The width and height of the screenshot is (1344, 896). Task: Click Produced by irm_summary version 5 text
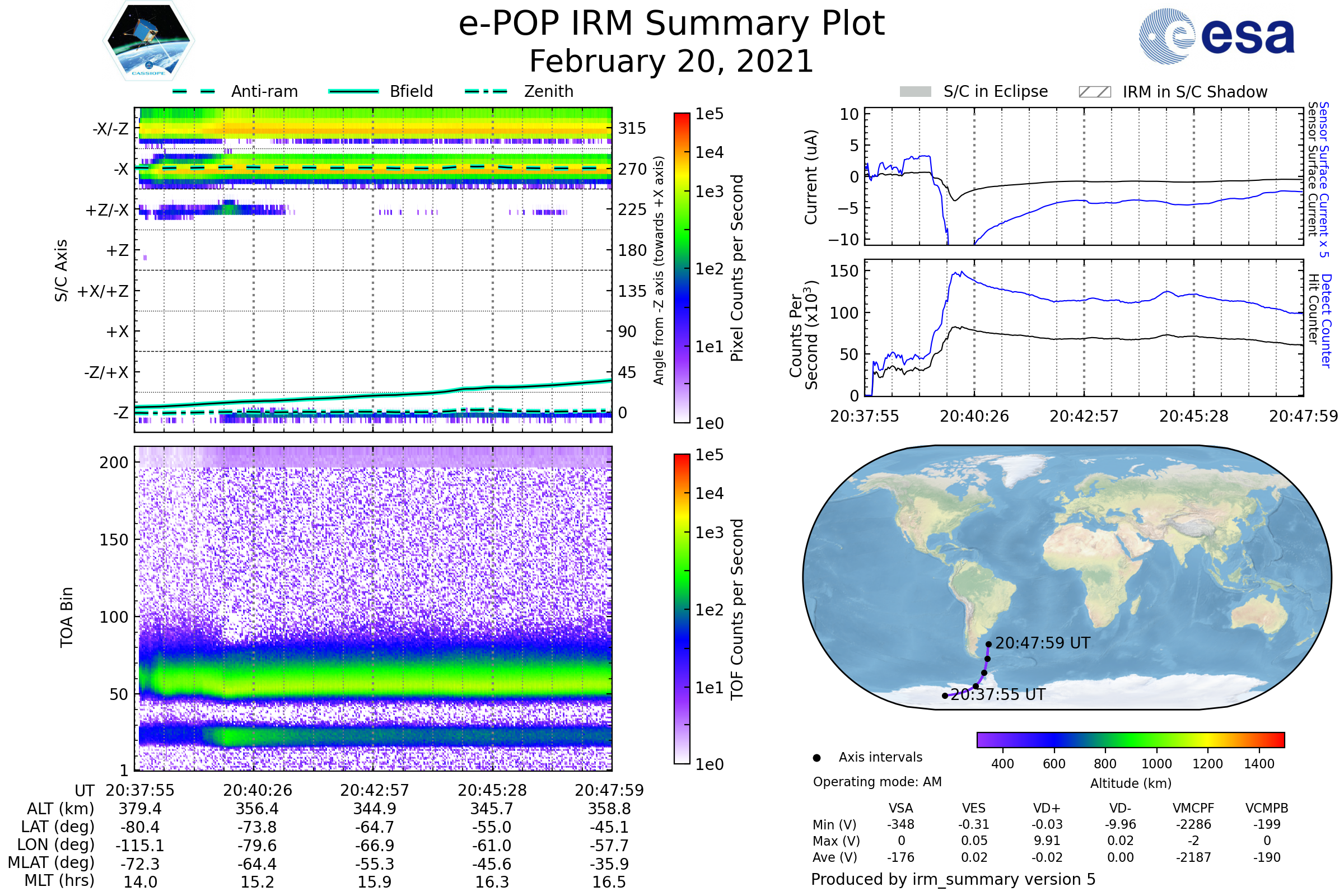953,879
